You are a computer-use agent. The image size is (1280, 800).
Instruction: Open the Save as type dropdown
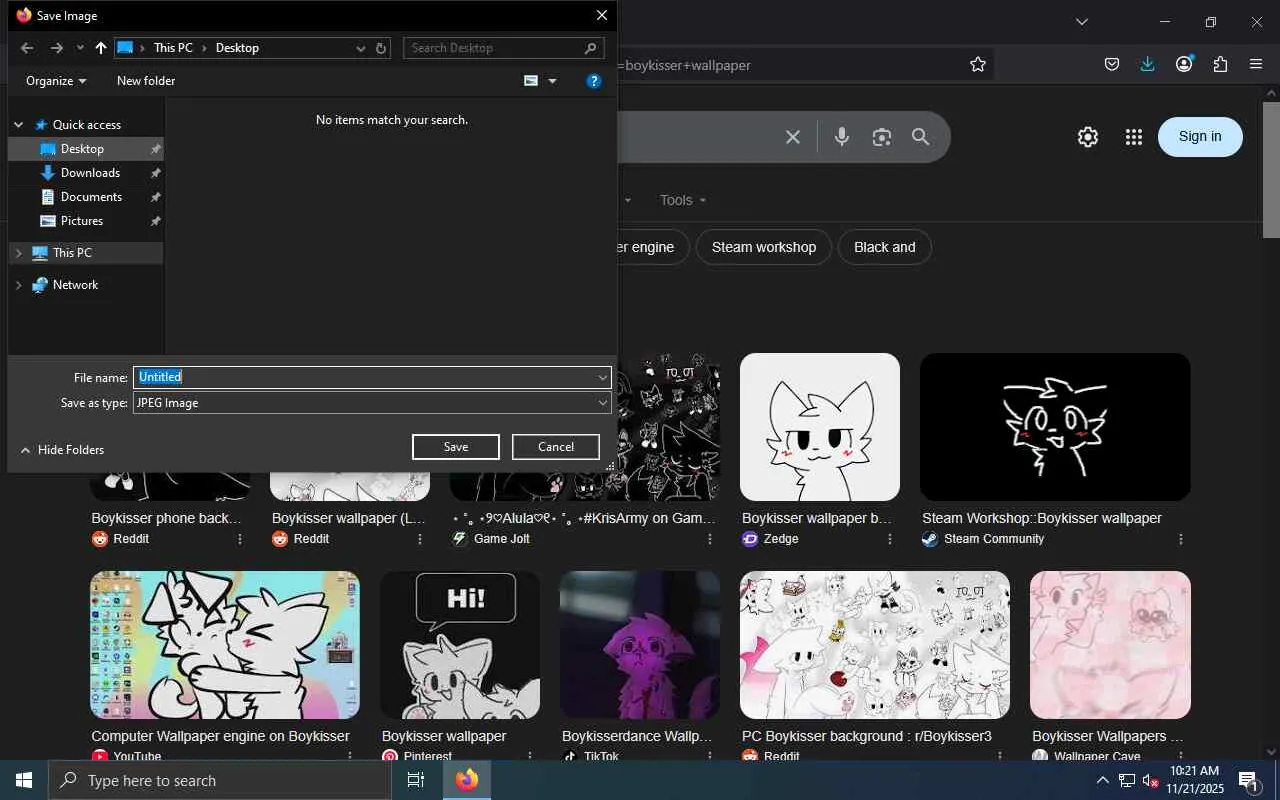(x=372, y=403)
